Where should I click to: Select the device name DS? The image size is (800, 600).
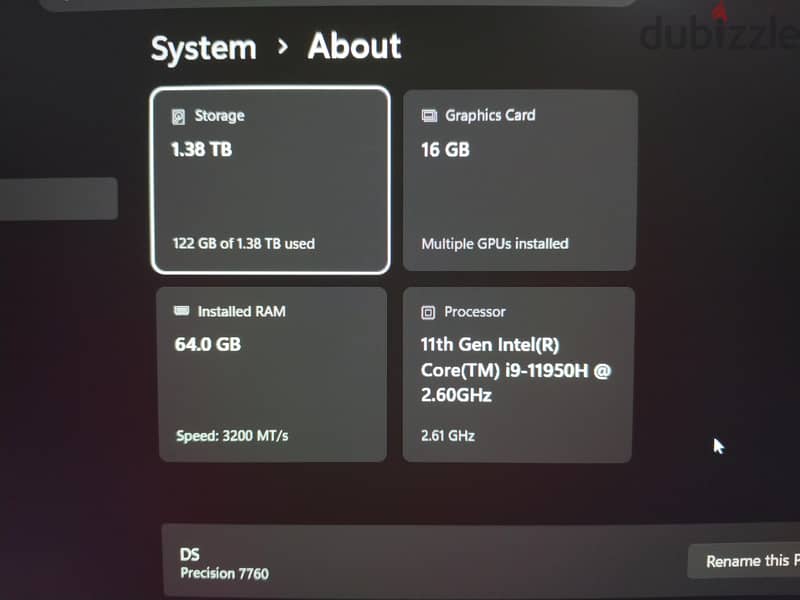point(189,555)
